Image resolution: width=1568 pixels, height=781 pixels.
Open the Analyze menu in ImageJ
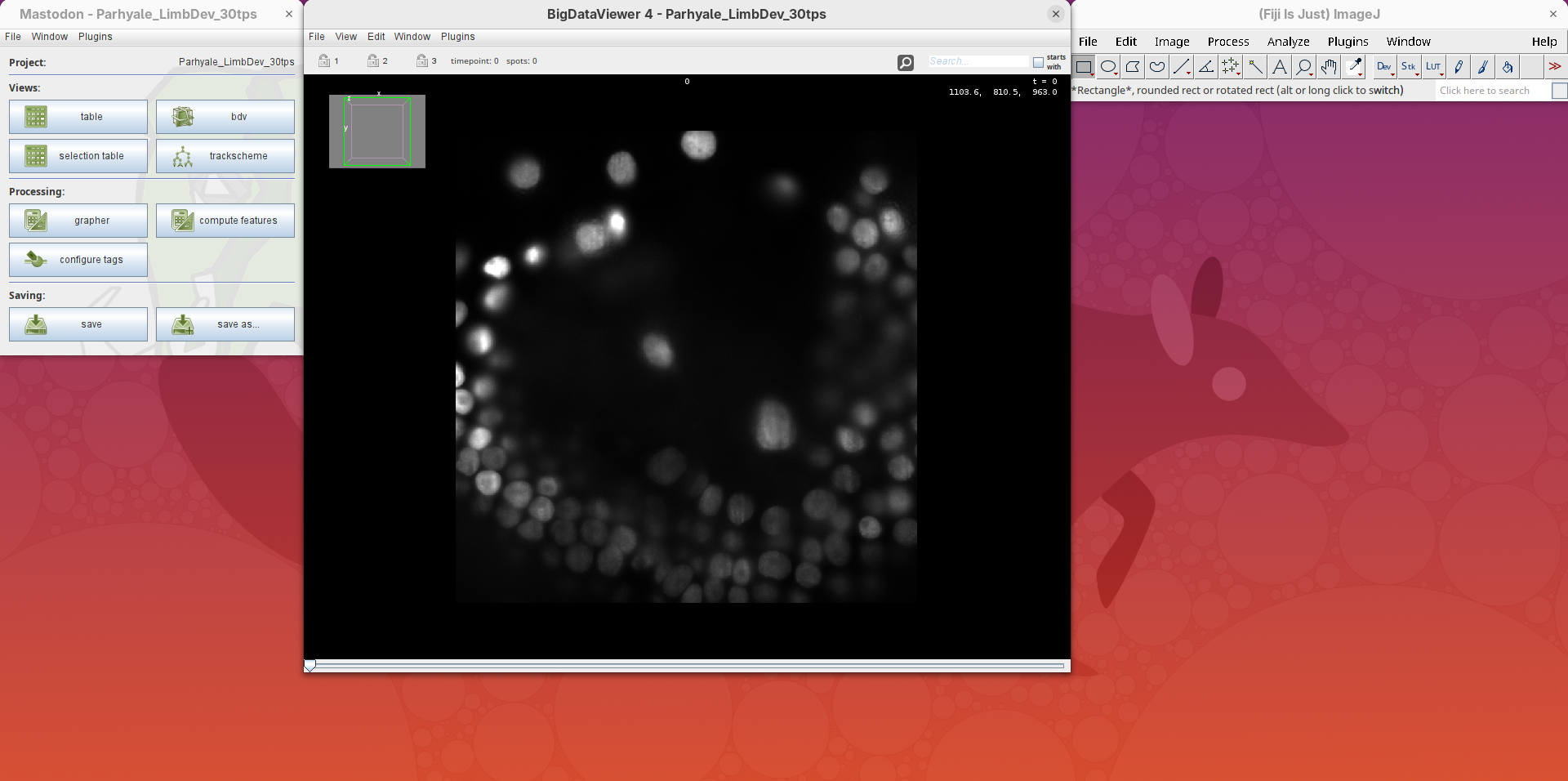(x=1288, y=42)
